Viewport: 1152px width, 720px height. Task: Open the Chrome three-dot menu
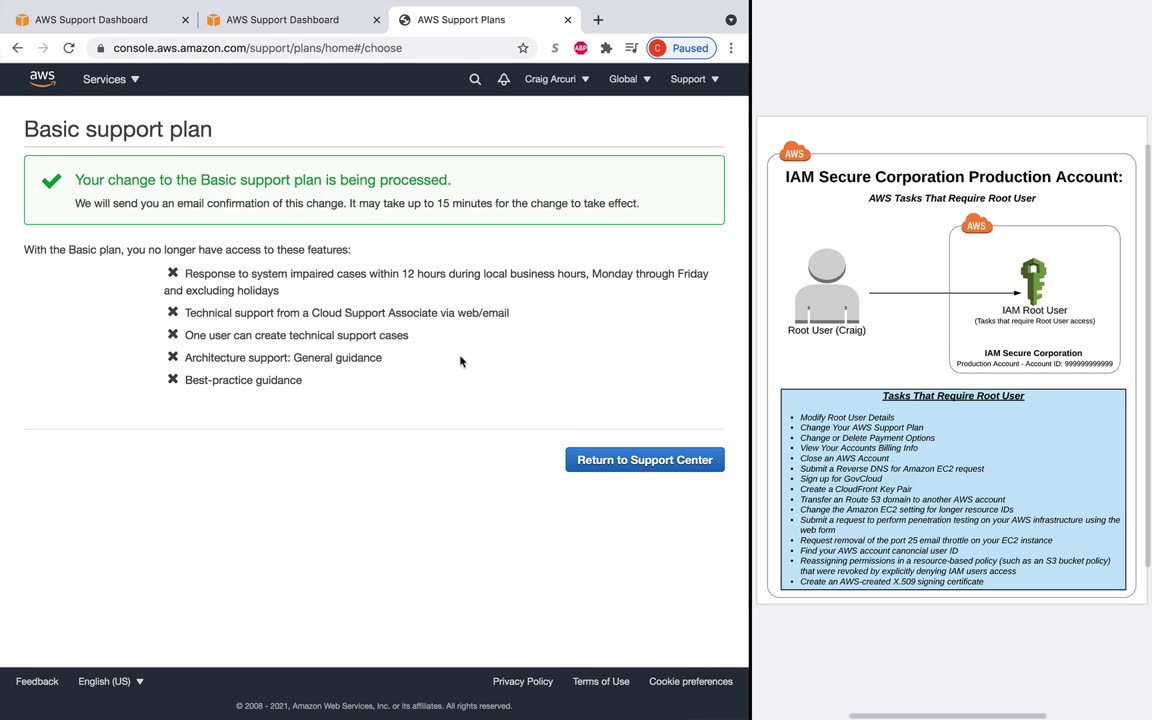(731, 48)
